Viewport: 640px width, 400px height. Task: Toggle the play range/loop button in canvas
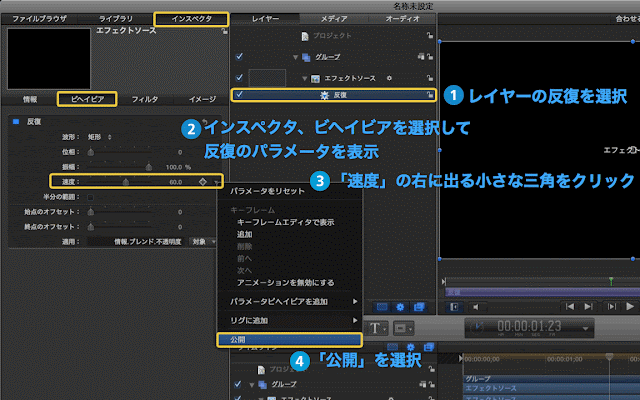[x=454, y=307]
